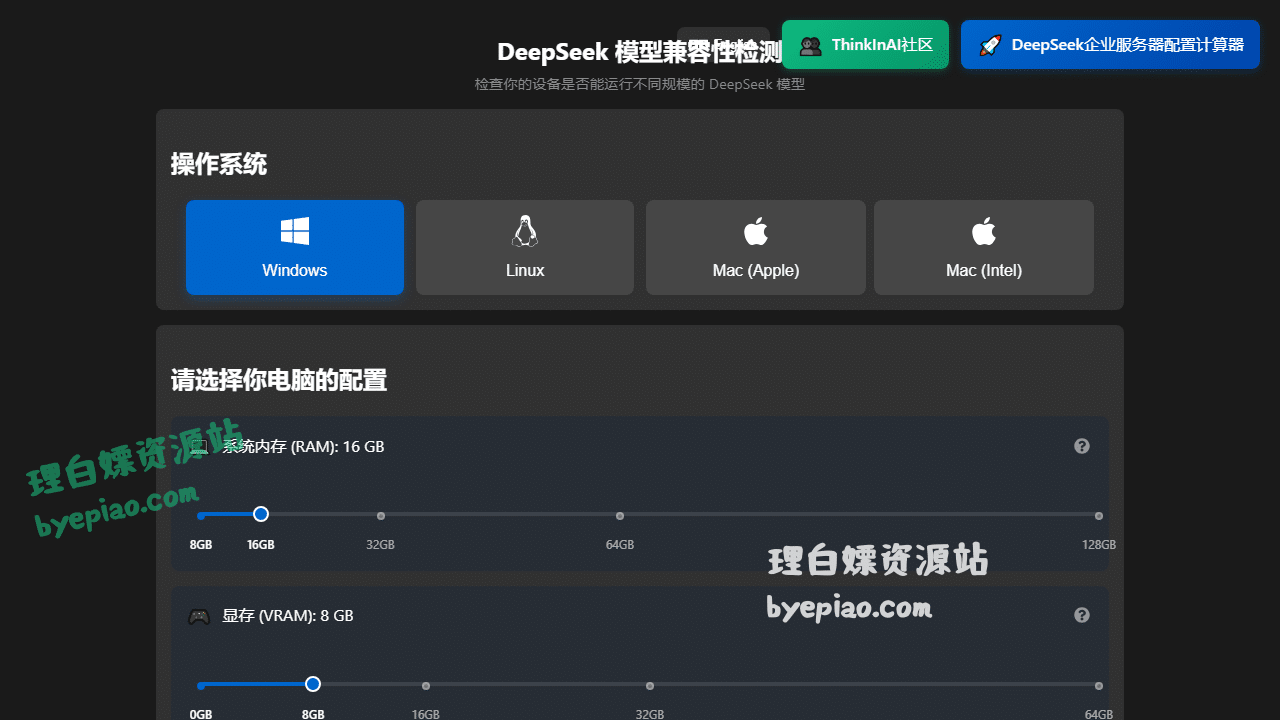Click the Apple logo on Mac (Apple)
1280x720 pixels.
(756, 231)
